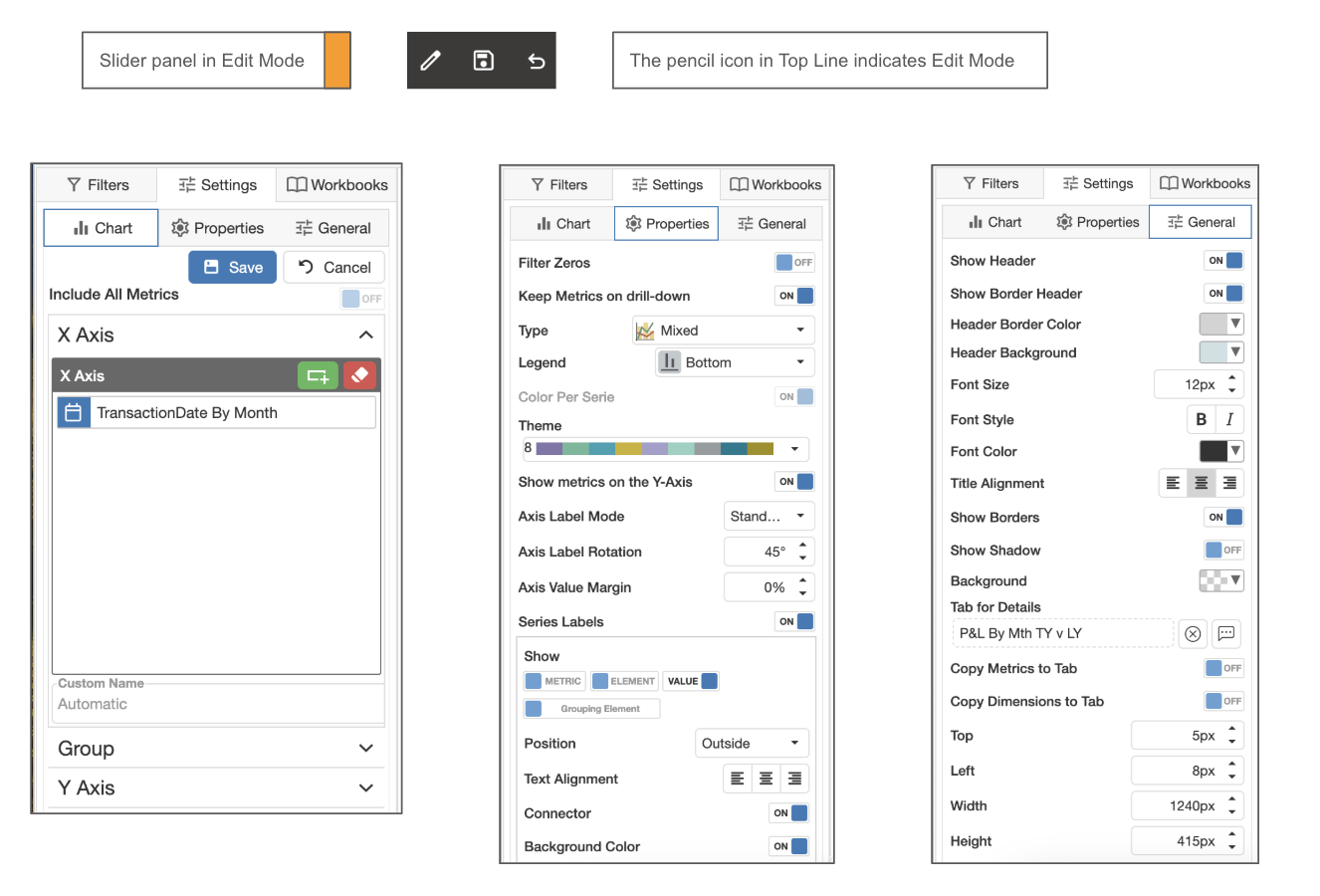Open the Position dropdown showing Outside
The height and width of the screenshot is (896, 1320).
(752, 743)
